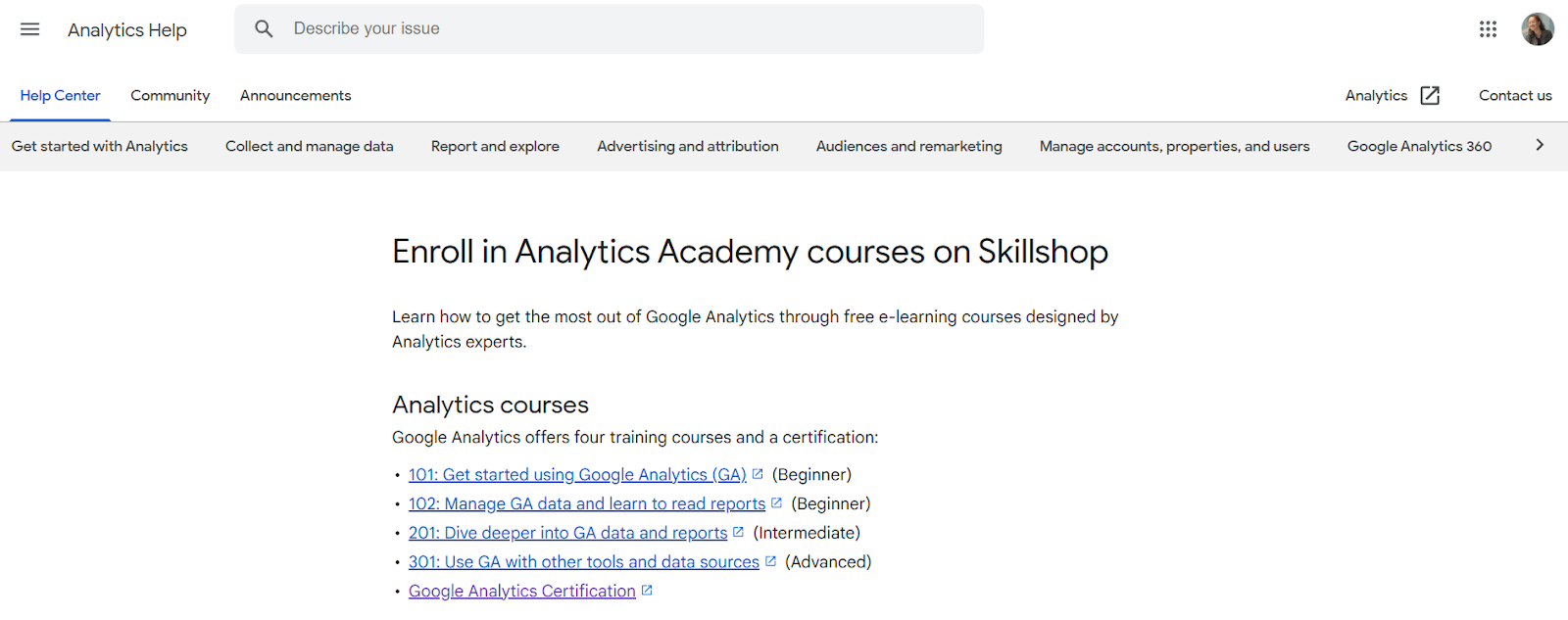Open the Google Analytics Certification link
1568x620 pixels.
(520, 590)
